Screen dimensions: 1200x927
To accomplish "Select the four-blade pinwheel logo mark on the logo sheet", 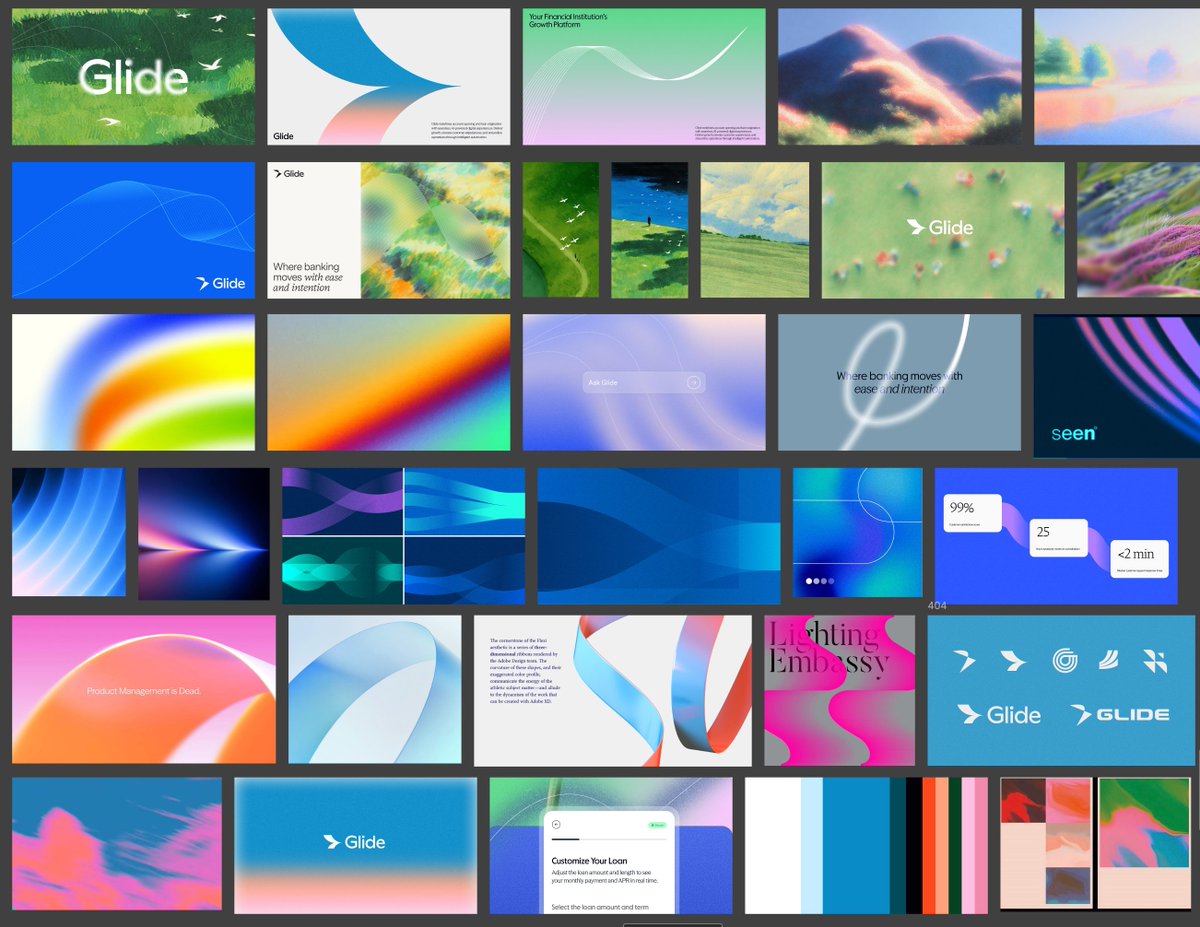I will tap(1155, 660).
